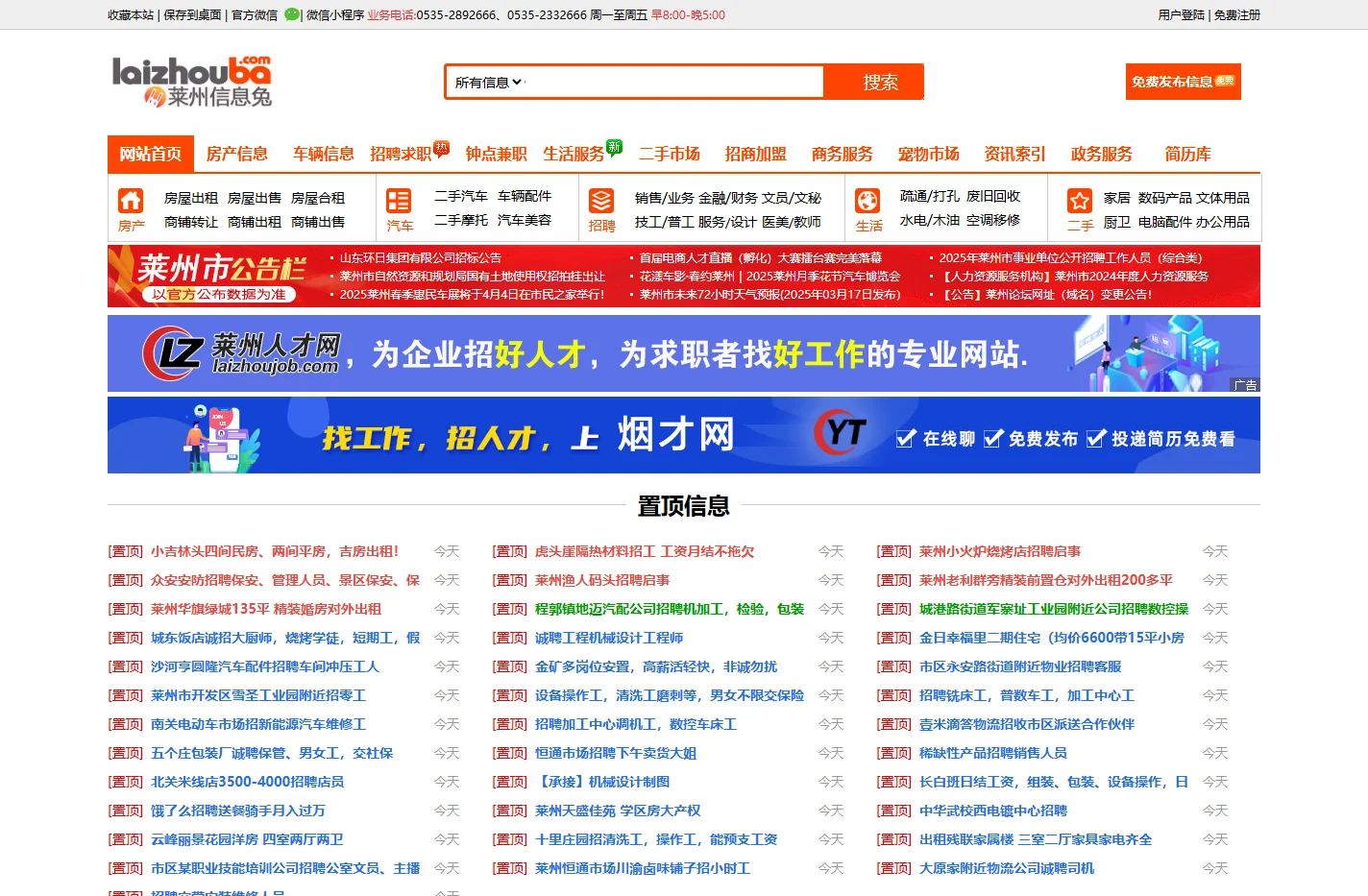The height and width of the screenshot is (896, 1368).
Task: Click the 莱州人才网 banner ad
Action: coord(684,353)
